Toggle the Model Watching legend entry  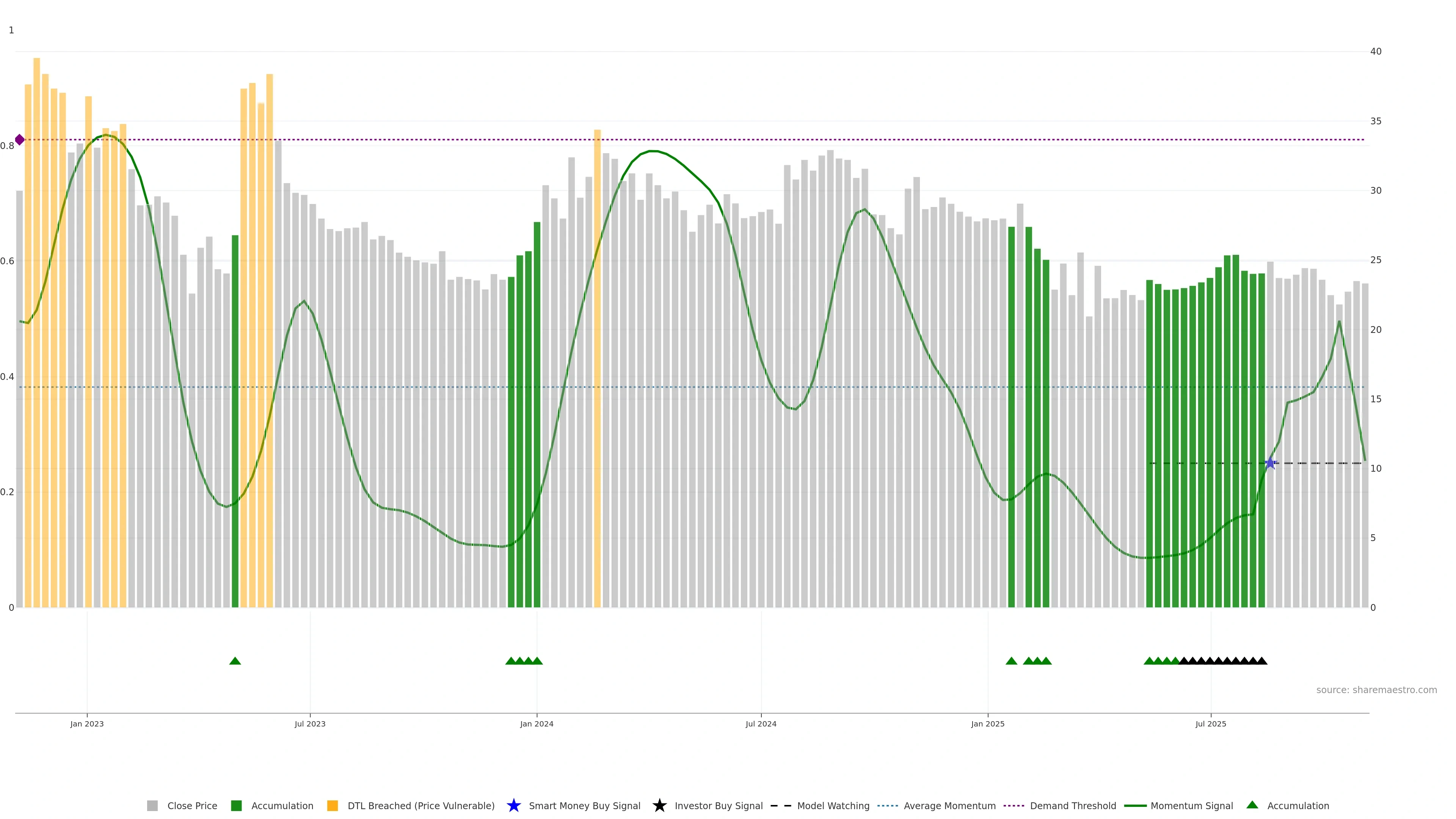tap(833, 805)
